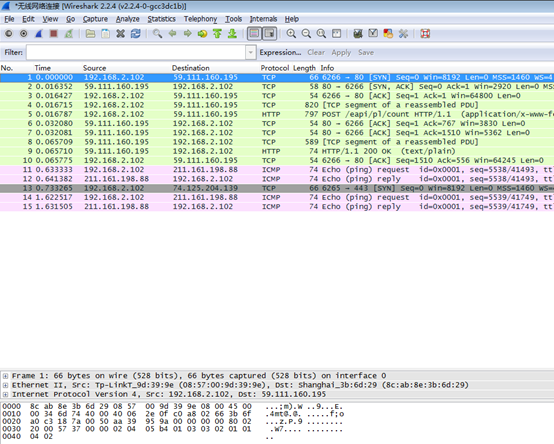Reload this capture file
Image resolution: width=554 pixels, height=444 pixels.
click(x=136, y=34)
